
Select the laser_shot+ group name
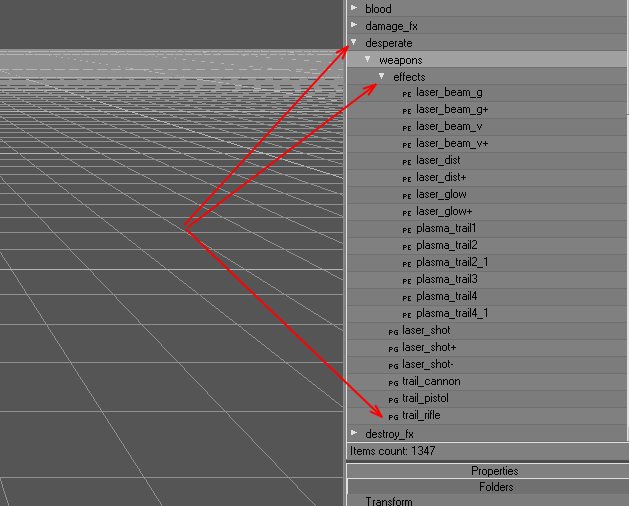pyautogui.click(x=429, y=347)
